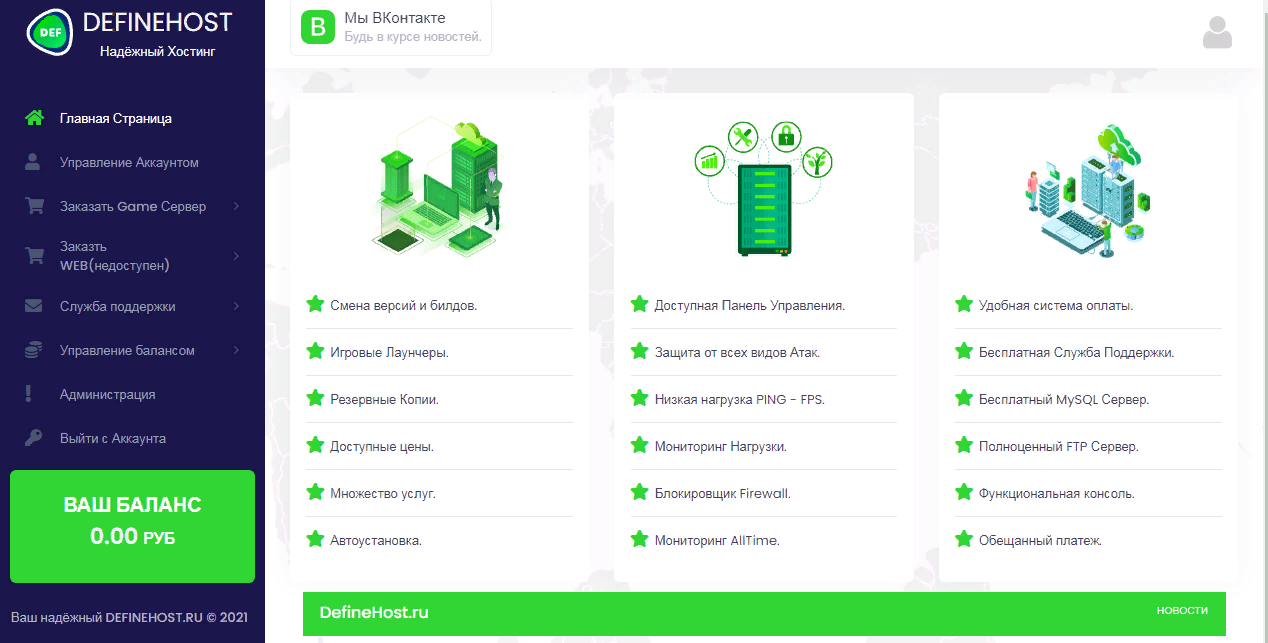Click the star icon next to Мониторинг AllTime
The width and height of the screenshot is (1268, 643).
pos(639,539)
